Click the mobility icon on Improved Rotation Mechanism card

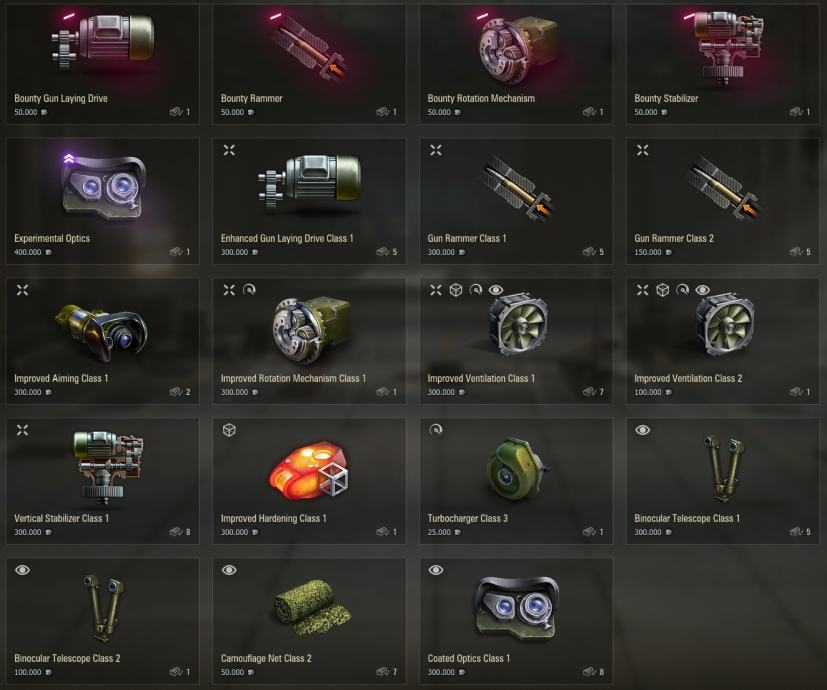[x=249, y=290]
